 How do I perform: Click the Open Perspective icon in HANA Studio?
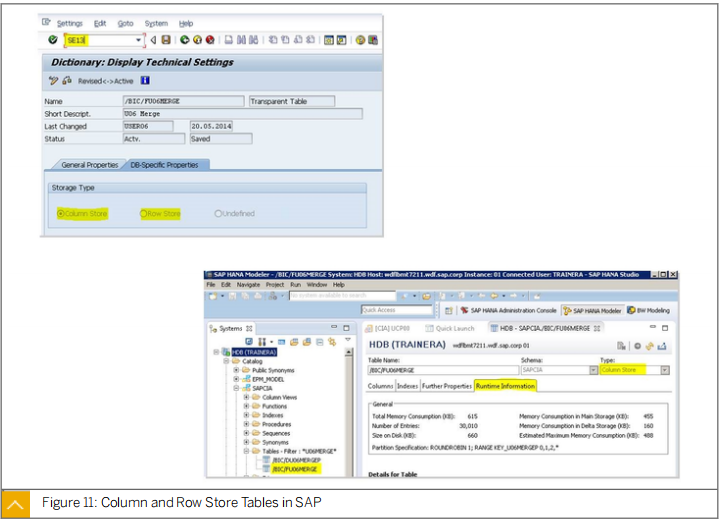[x=448, y=310]
